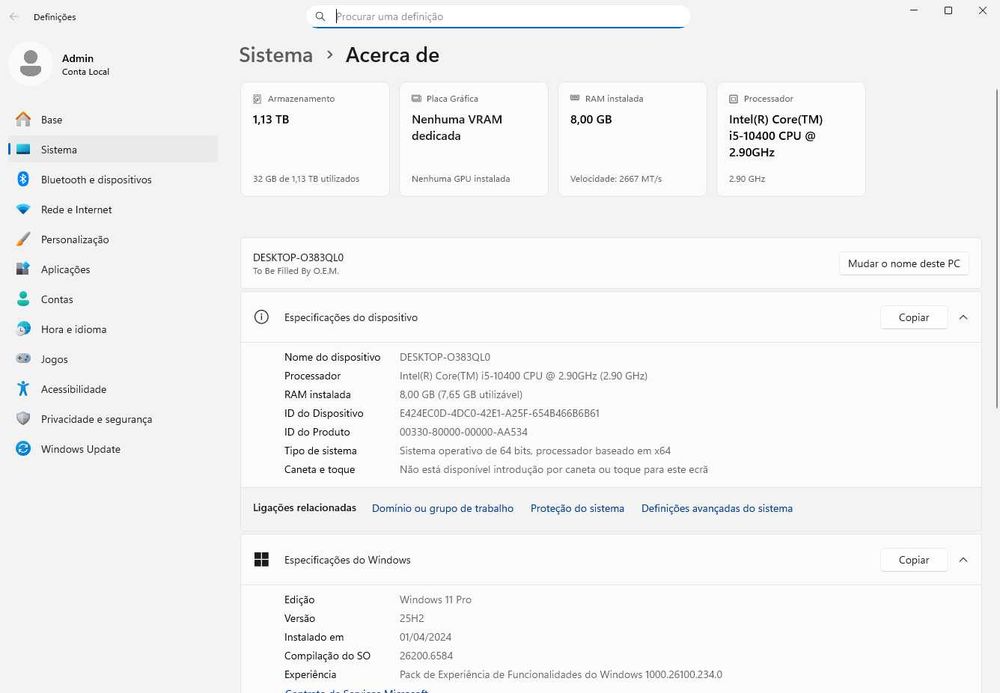Click the 8,00 GB (7,65 GB utilizável) value

(461, 395)
